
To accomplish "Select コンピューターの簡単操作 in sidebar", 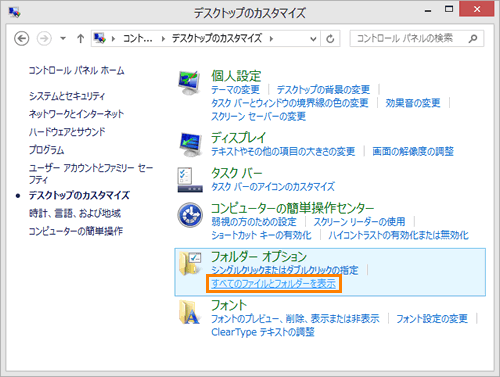I will [x=76, y=231].
